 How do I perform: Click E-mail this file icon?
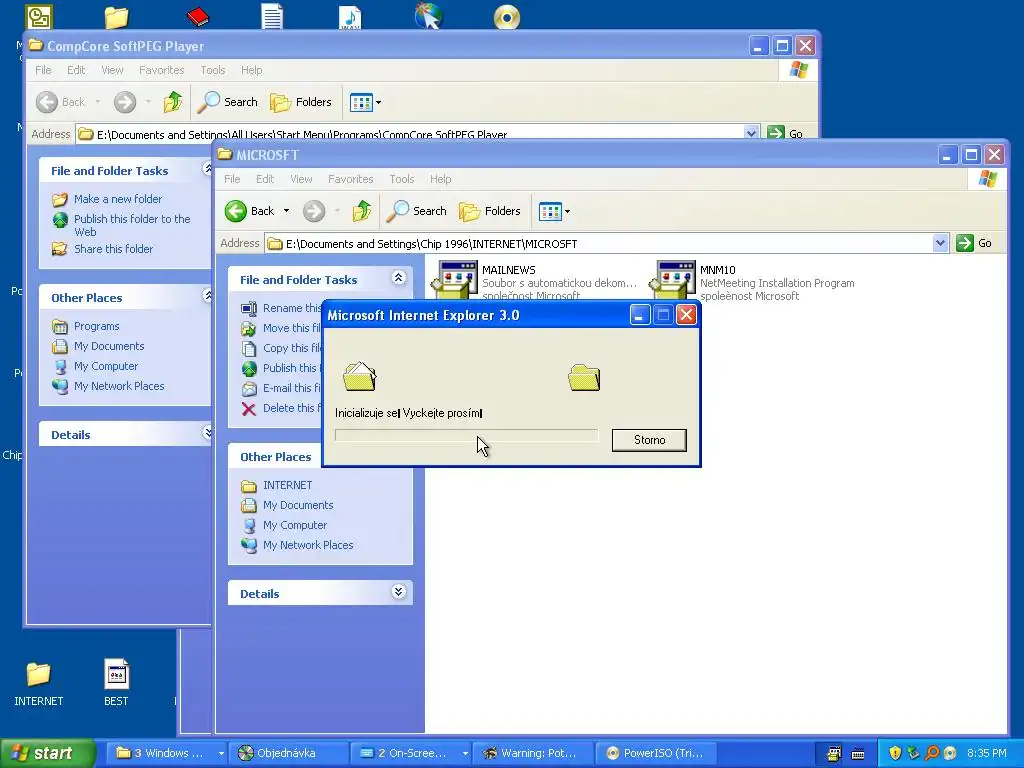[x=249, y=389]
